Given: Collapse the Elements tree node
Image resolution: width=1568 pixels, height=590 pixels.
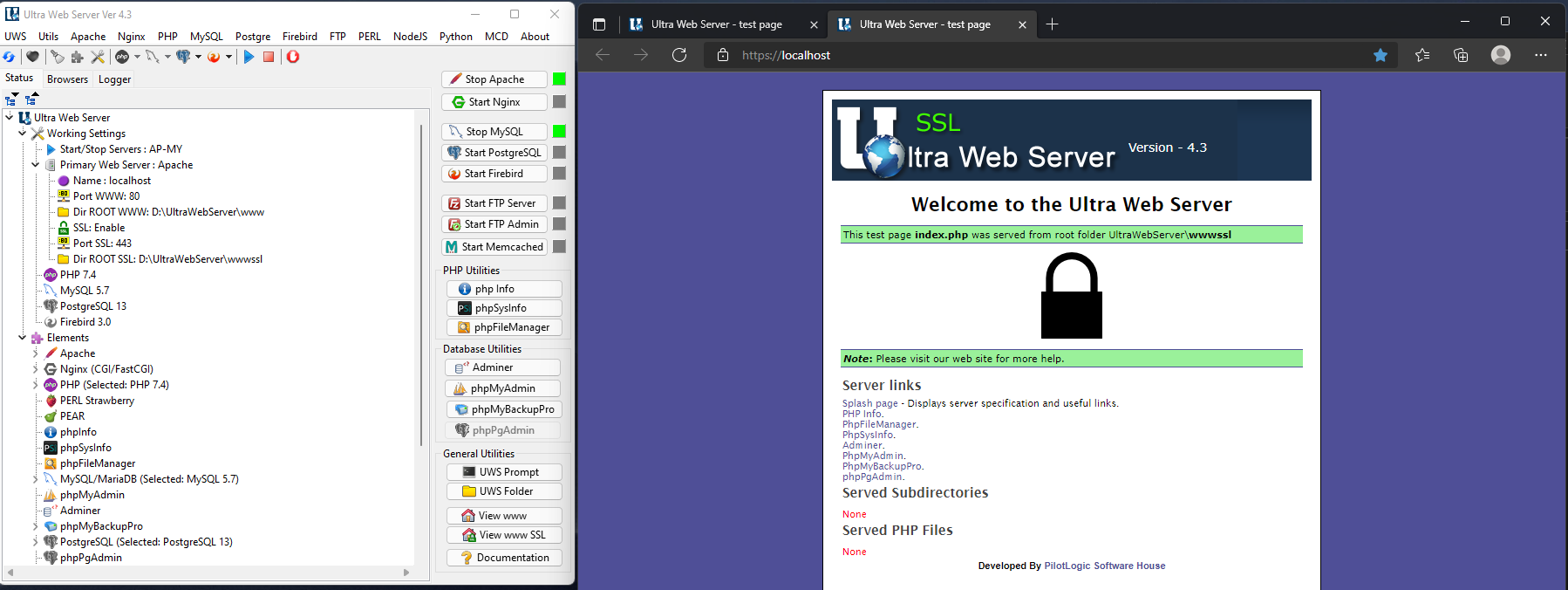Looking at the screenshot, I should coord(23,337).
